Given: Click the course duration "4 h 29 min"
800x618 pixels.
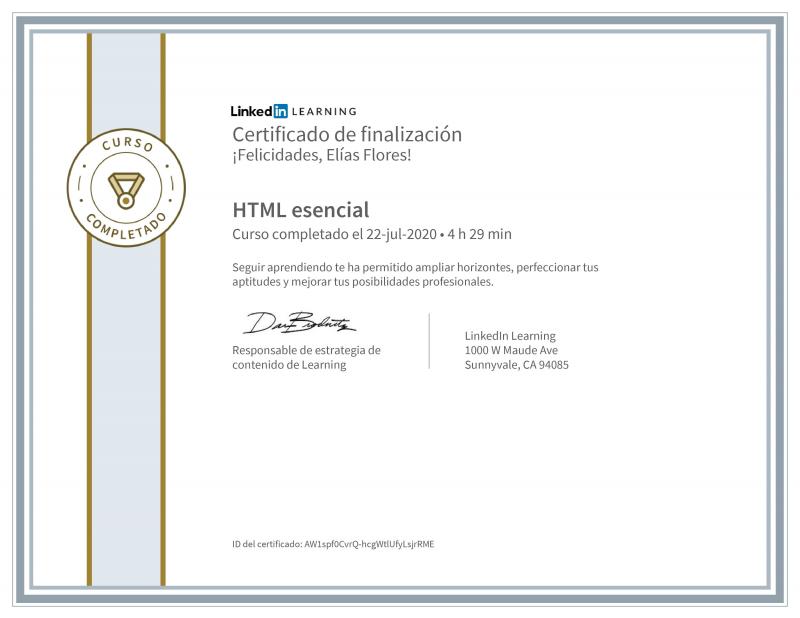Looking at the screenshot, I should (479, 234).
